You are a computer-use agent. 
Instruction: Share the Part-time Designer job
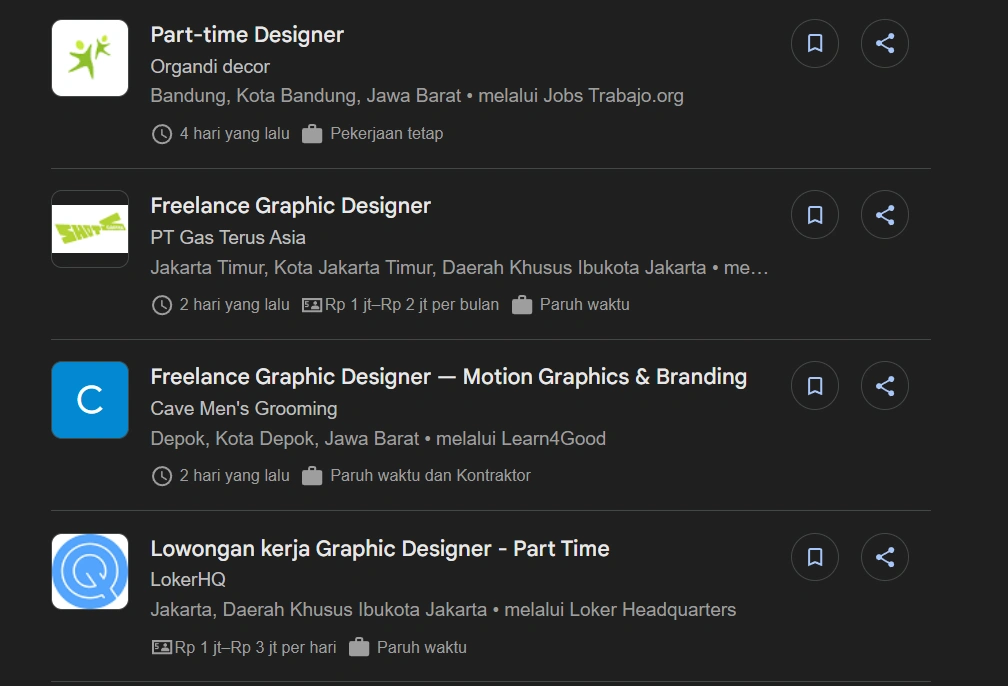pyautogui.click(x=885, y=43)
